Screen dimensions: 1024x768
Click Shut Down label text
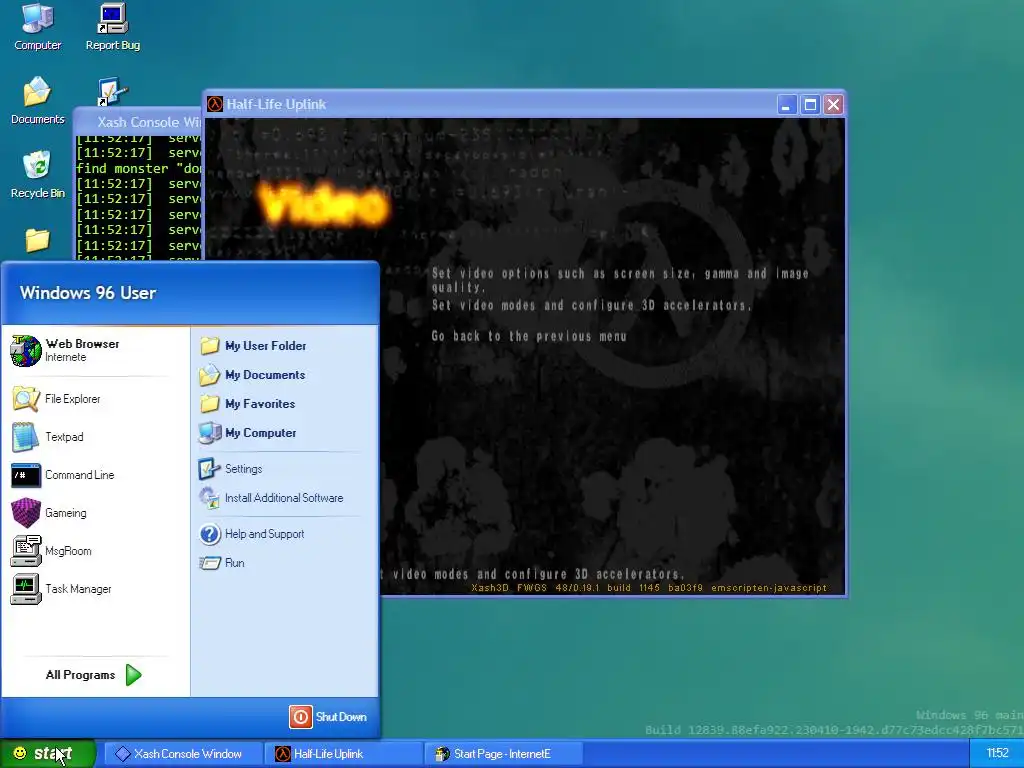(341, 717)
